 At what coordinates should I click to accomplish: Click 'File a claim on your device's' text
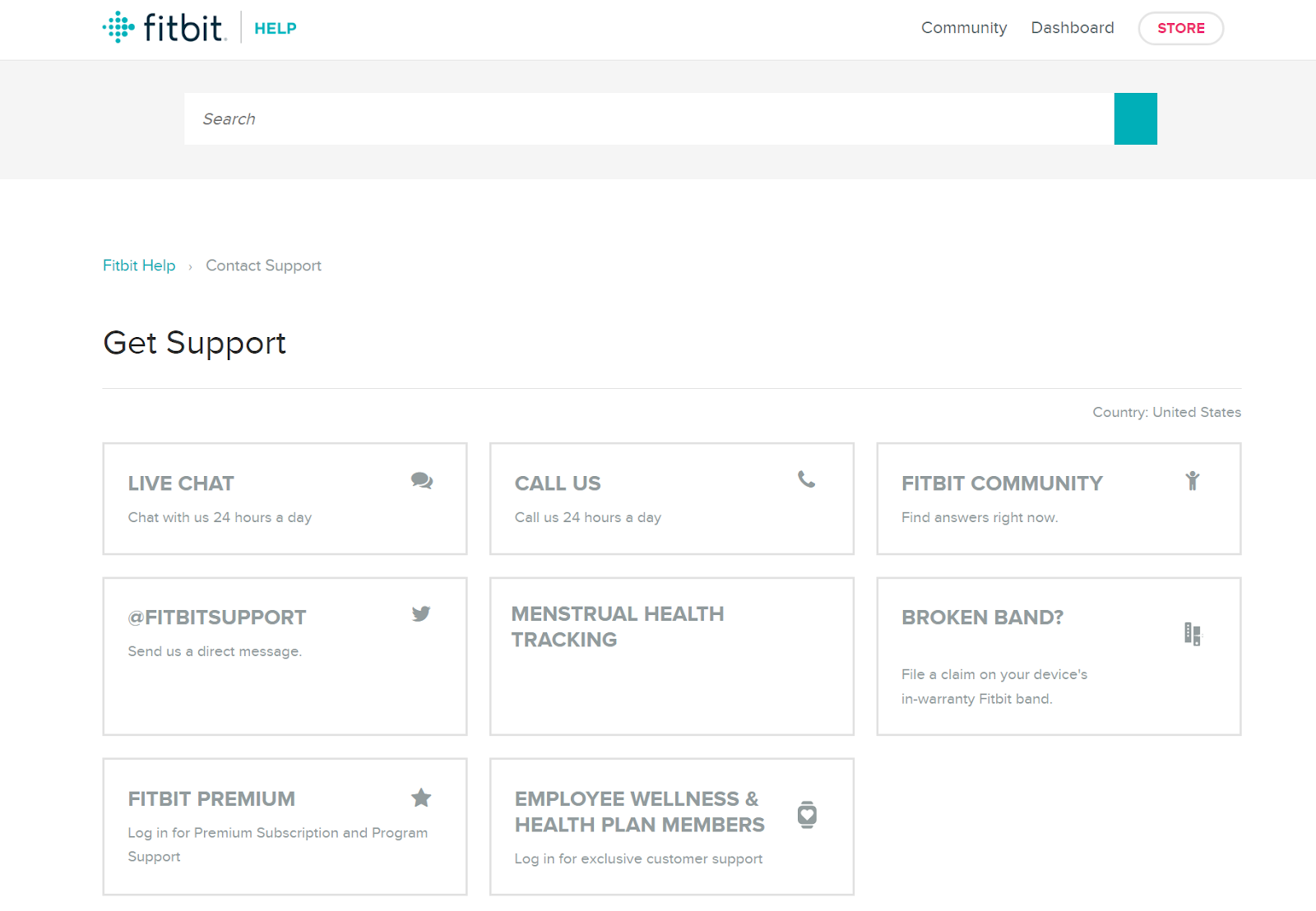tap(994, 674)
